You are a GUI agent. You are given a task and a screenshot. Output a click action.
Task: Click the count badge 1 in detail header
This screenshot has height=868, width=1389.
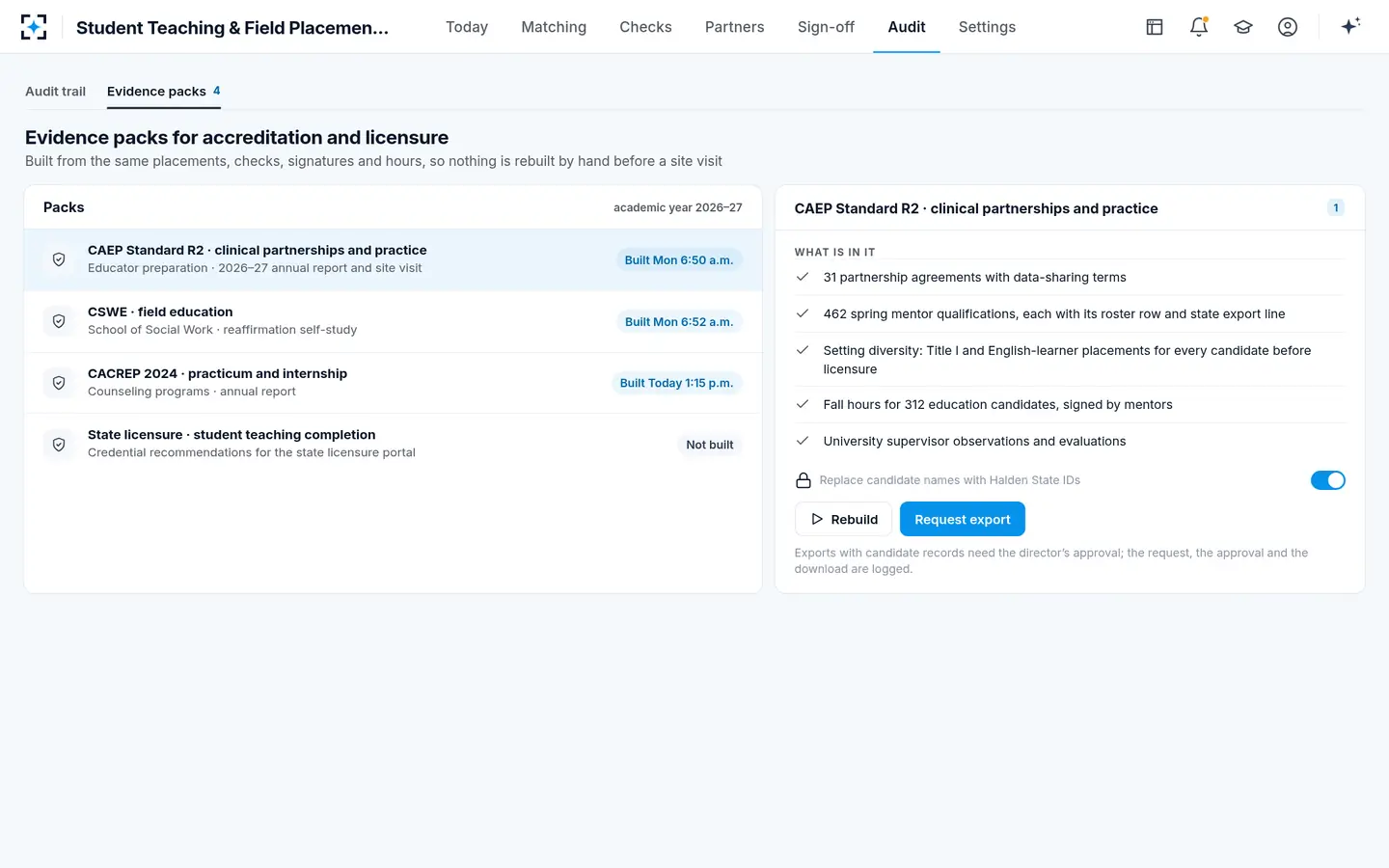(x=1336, y=207)
